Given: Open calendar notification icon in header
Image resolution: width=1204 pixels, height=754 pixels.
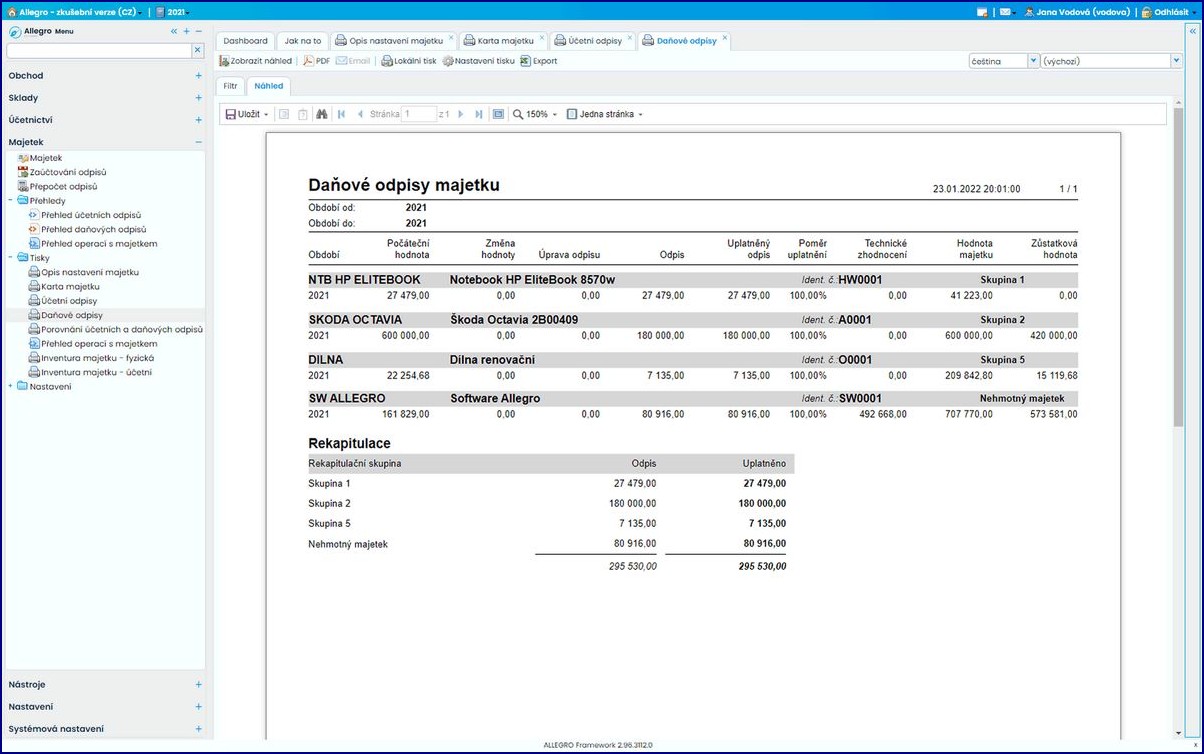Looking at the screenshot, I should (983, 12).
